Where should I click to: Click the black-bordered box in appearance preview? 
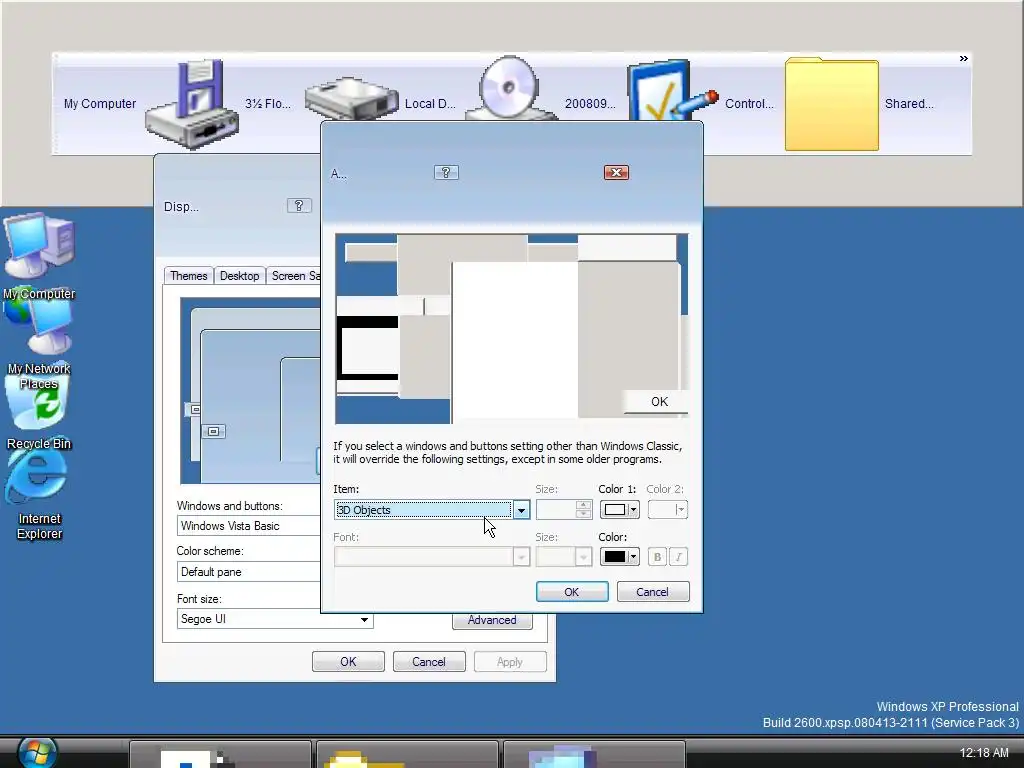point(367,347)
